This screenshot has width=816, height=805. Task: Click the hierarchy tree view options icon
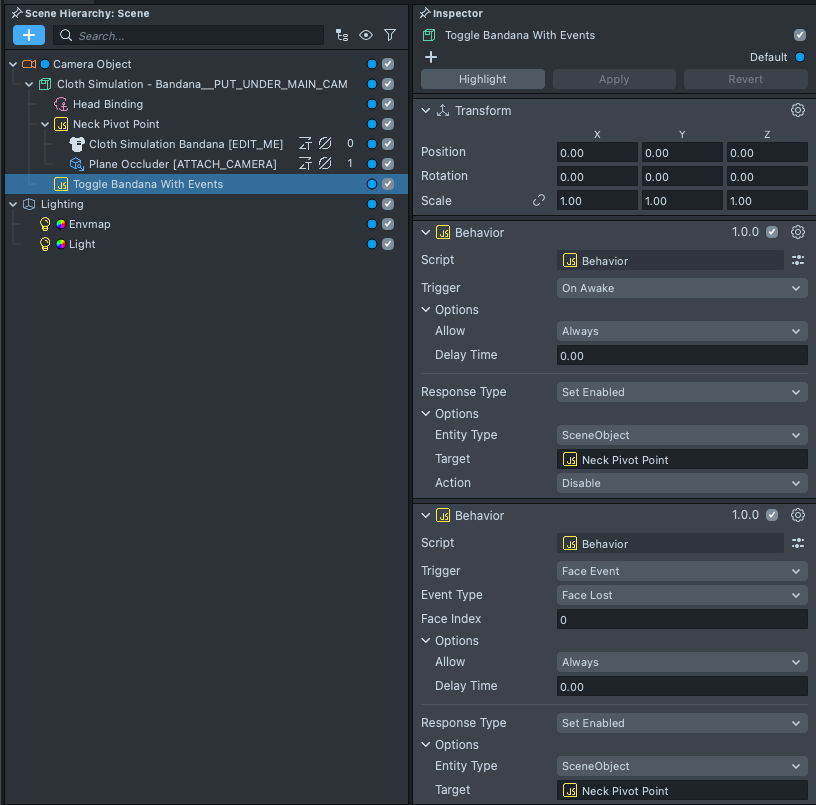point(342,35)
